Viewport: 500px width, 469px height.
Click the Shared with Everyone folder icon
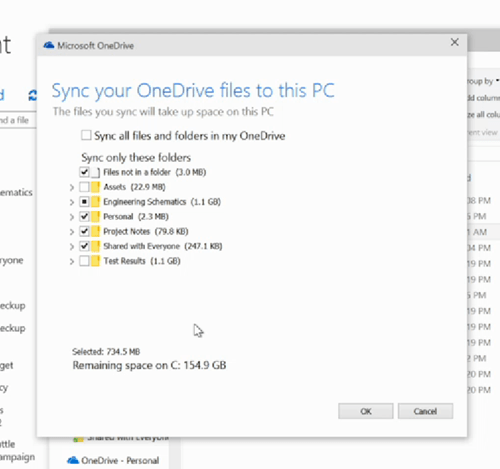[x=95, y=246]
